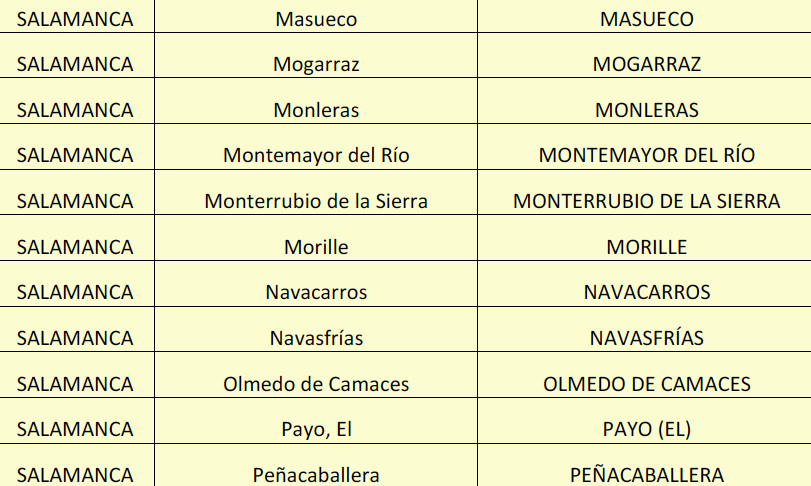Click the mixed-case 'Navacarros' cell

pyautogui.click(x=316, y=293)
